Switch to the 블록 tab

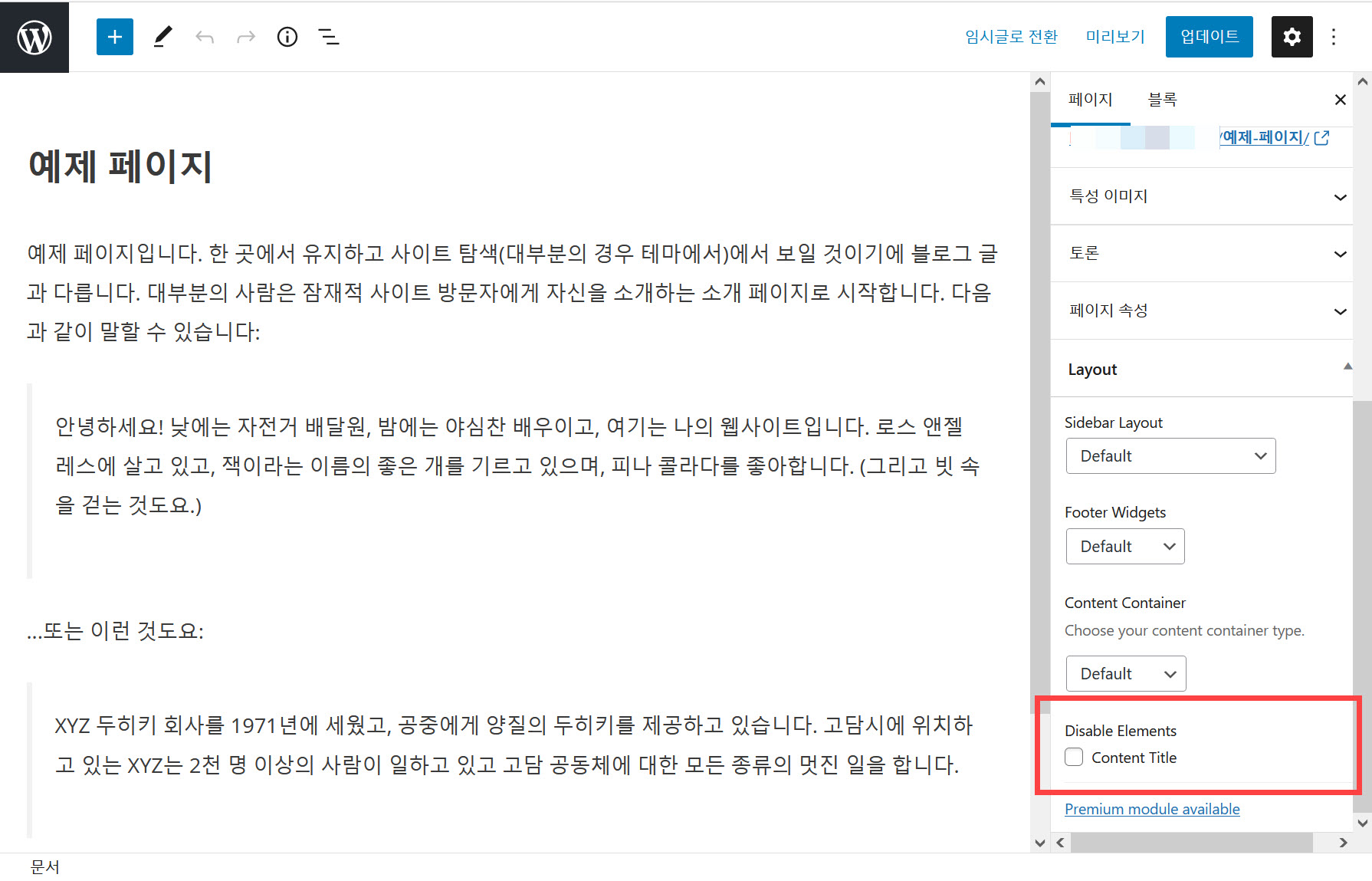[x=1162, y=99]
